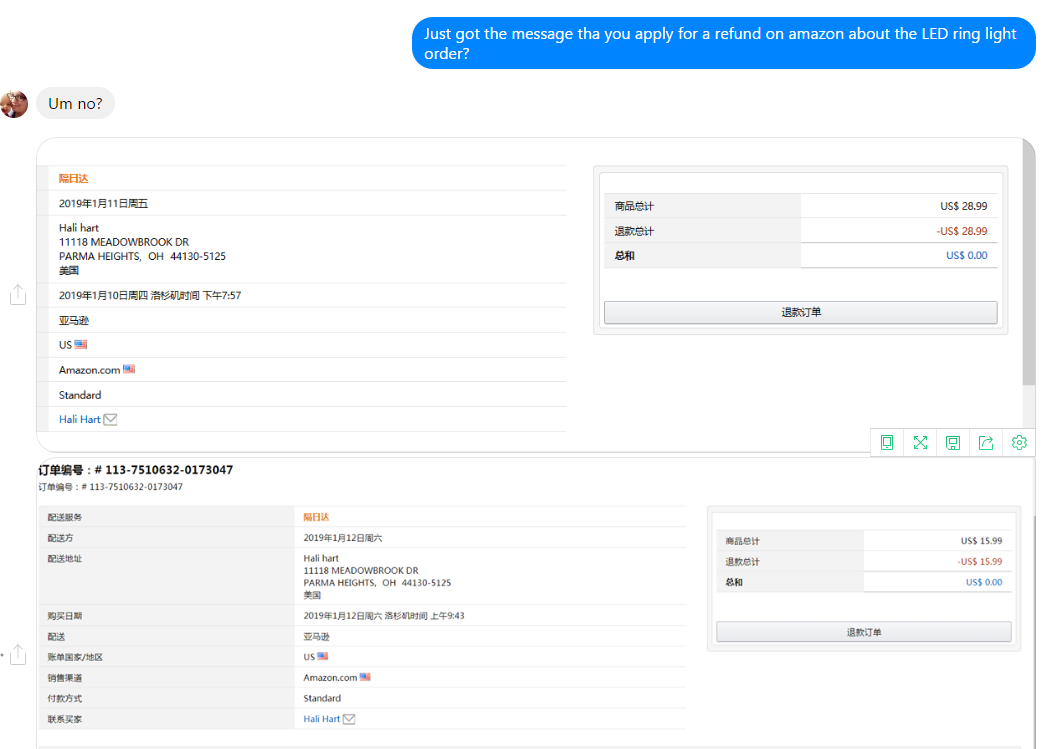Image resolution: width=1060 pixels, height=749 pixels.
Task: Click US flag beside Amazon.com in lower screenshot
Action: (x=365, y=677)
